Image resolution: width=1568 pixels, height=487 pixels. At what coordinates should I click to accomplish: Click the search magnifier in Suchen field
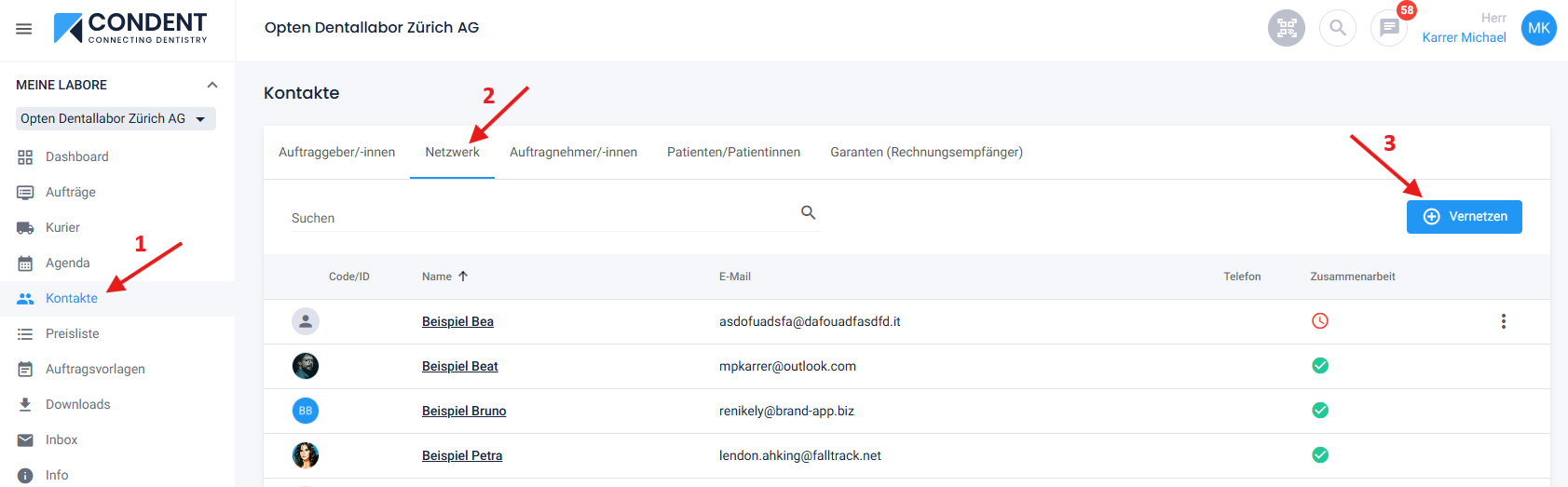point(809,213)
